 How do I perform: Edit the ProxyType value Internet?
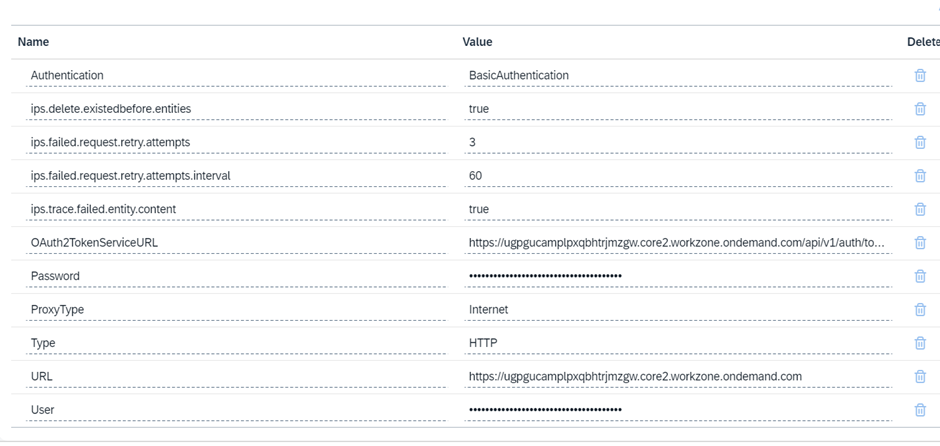click(x=675, y=310)
